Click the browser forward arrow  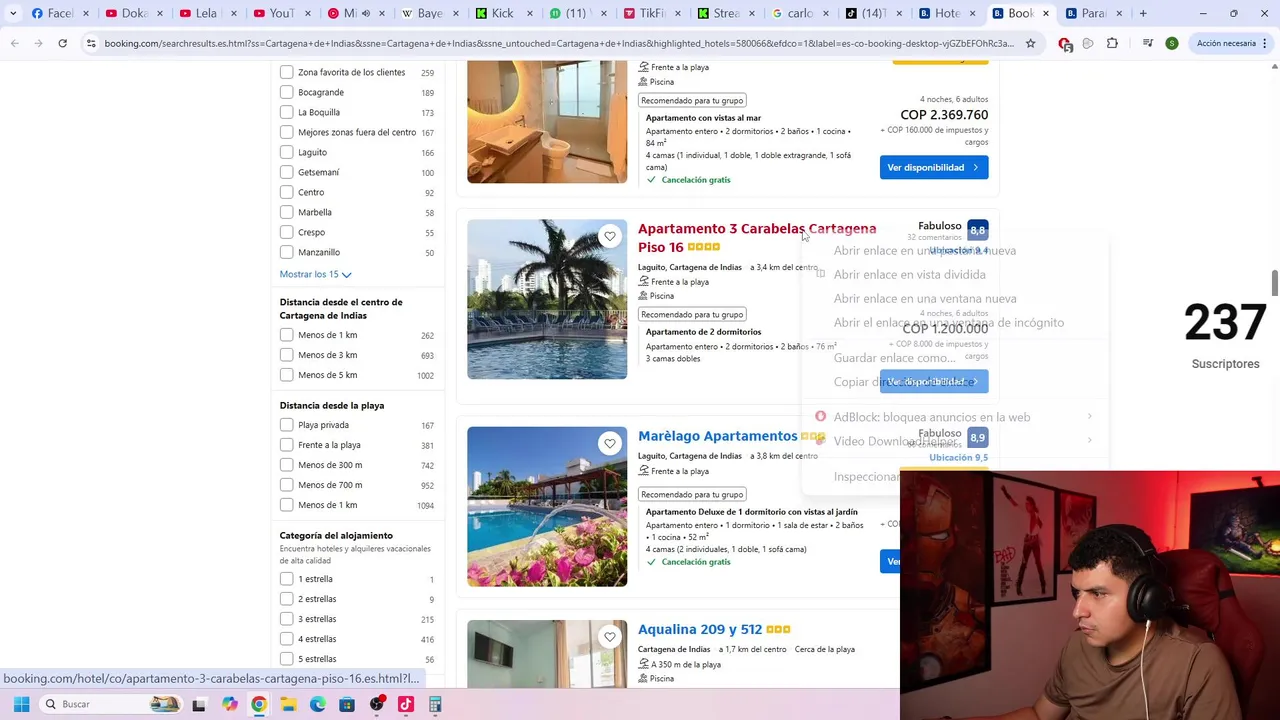[38, 43]
